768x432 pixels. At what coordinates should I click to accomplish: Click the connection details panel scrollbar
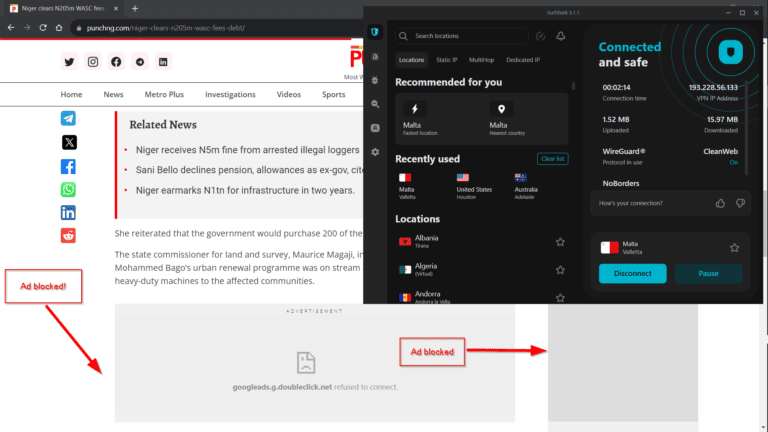point(746,128)
